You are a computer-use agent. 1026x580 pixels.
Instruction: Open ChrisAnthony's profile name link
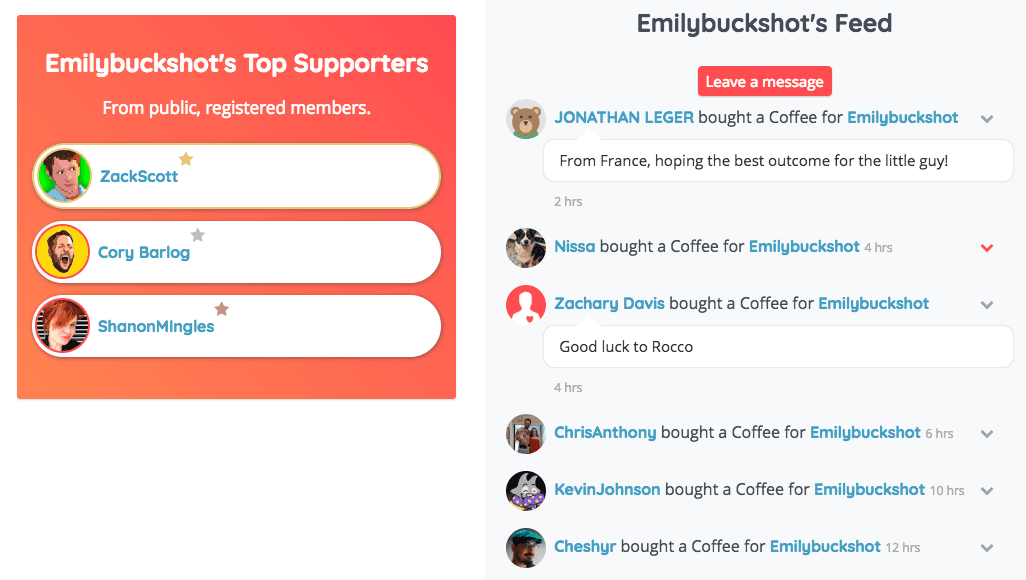[605, 433]
